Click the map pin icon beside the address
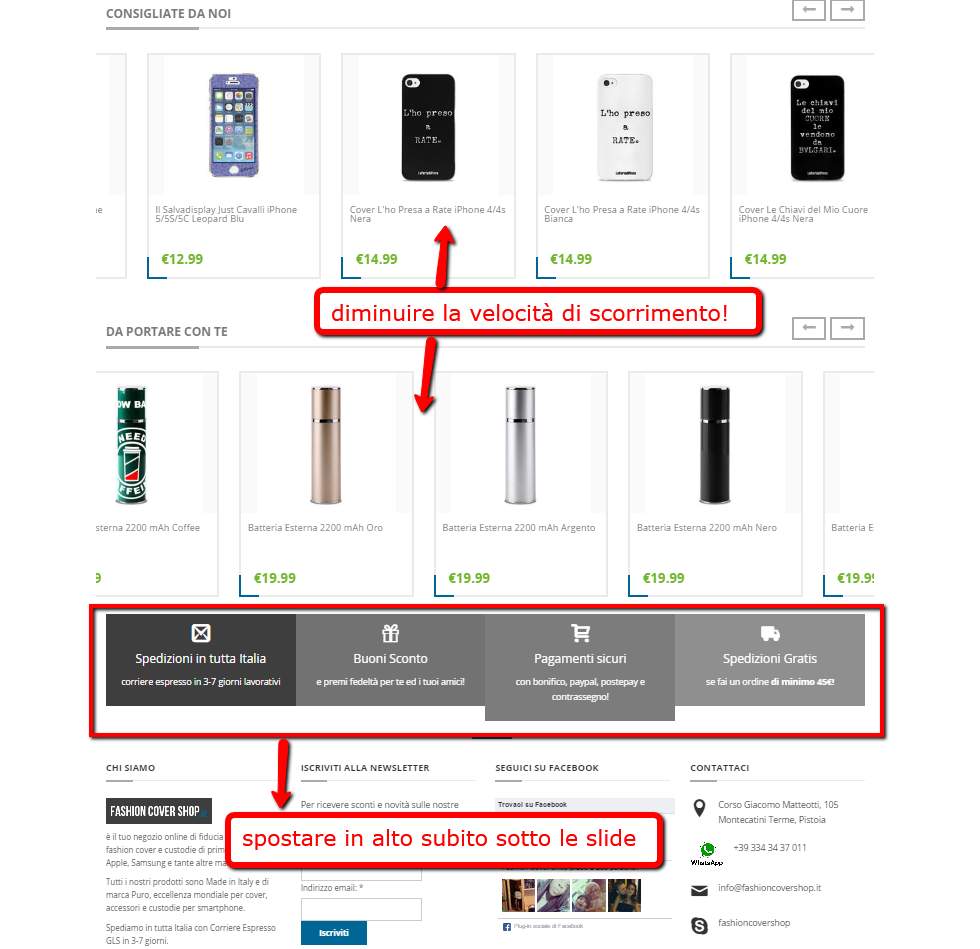The height and width of the screenshot is (949, 980). (699, 808)
